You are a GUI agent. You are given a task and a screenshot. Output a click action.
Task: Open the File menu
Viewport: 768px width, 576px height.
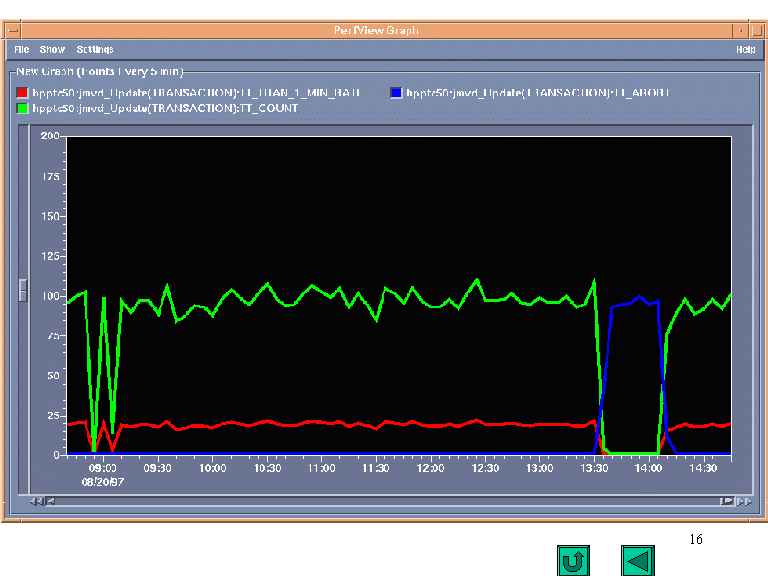[21, 49]
